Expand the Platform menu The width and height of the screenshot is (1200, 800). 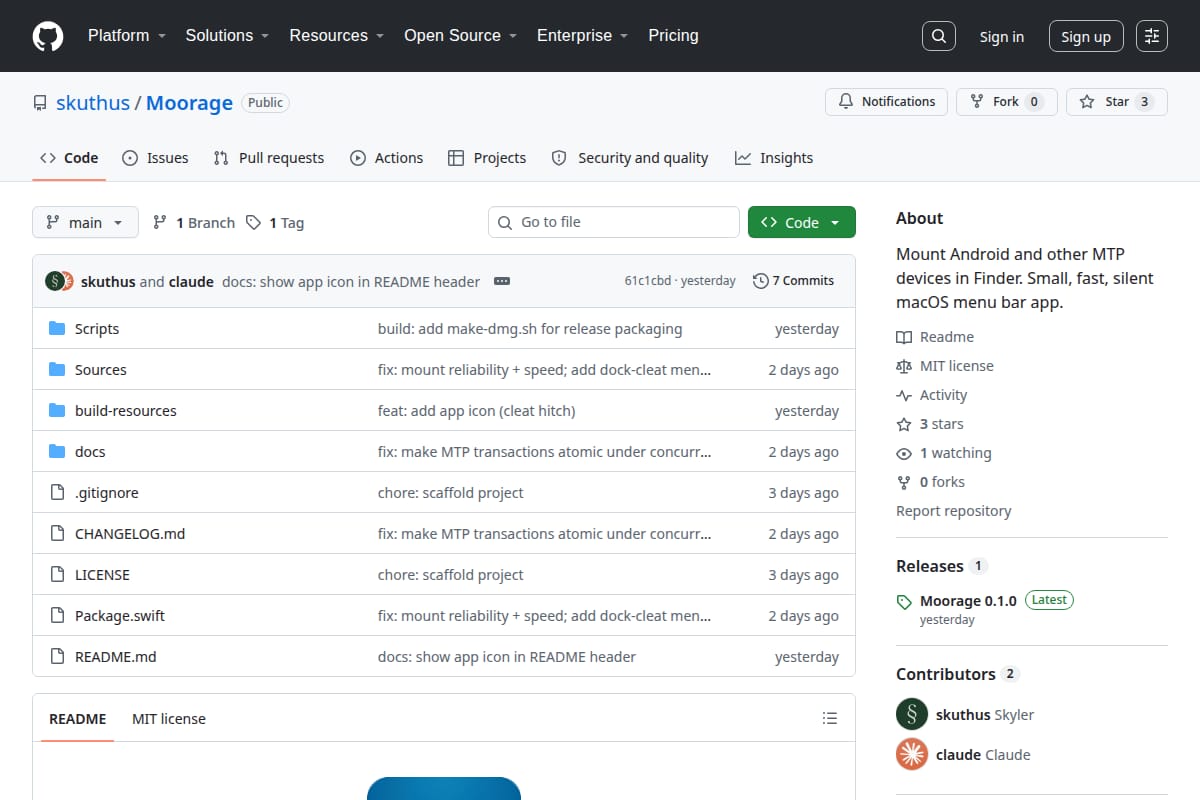click(x=126, y=35)
